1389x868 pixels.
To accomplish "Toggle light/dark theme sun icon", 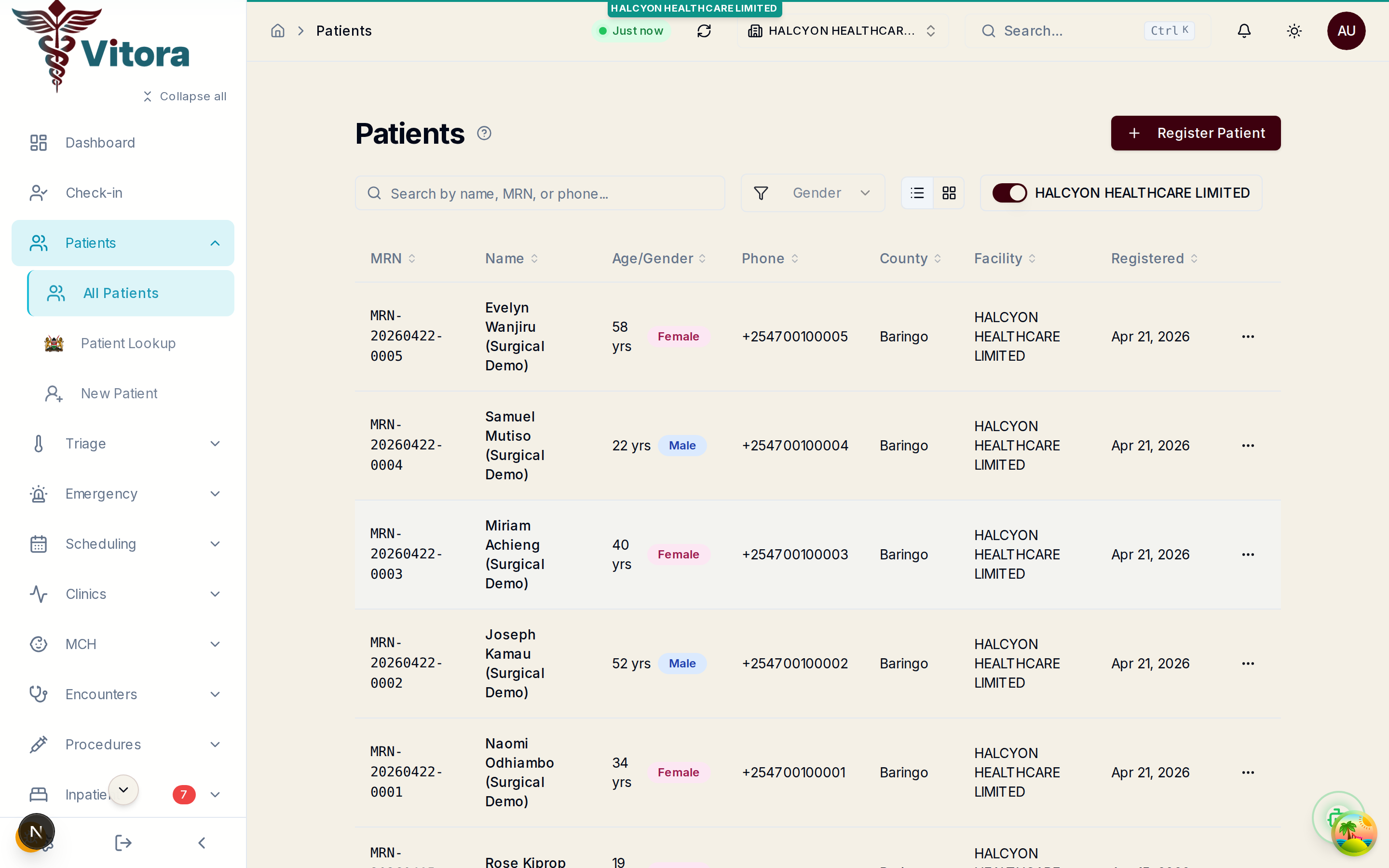I will coord(1294,31).
